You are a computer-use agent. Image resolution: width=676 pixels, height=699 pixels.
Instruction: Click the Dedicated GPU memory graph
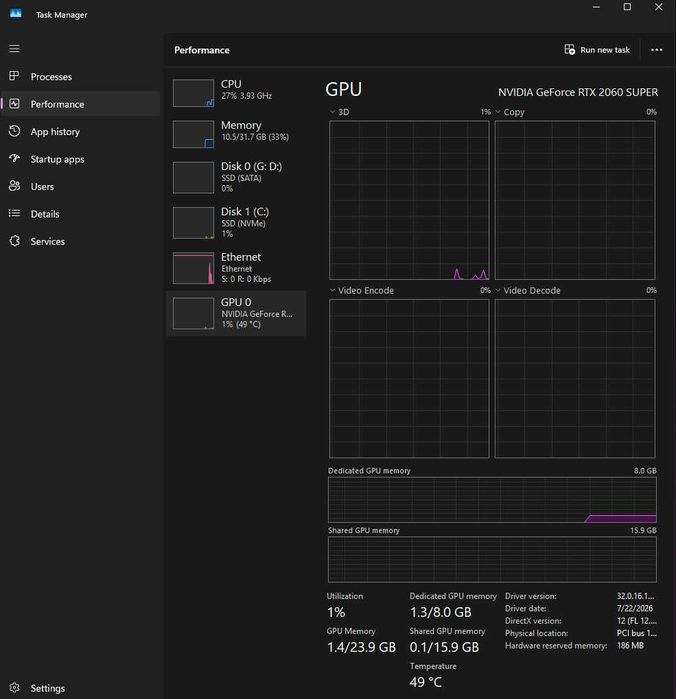coord(492,499)
